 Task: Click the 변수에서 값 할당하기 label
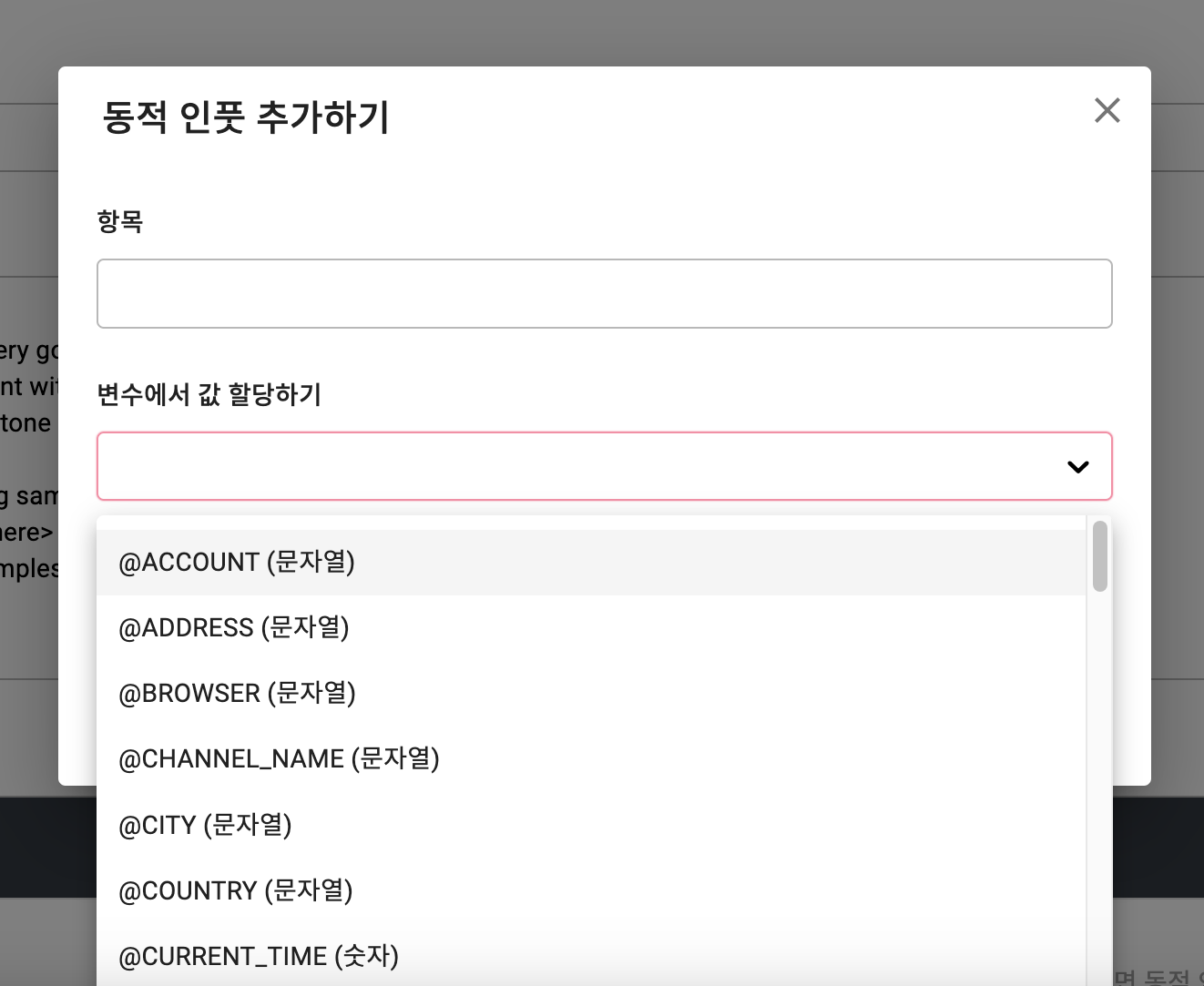(209, 394)
